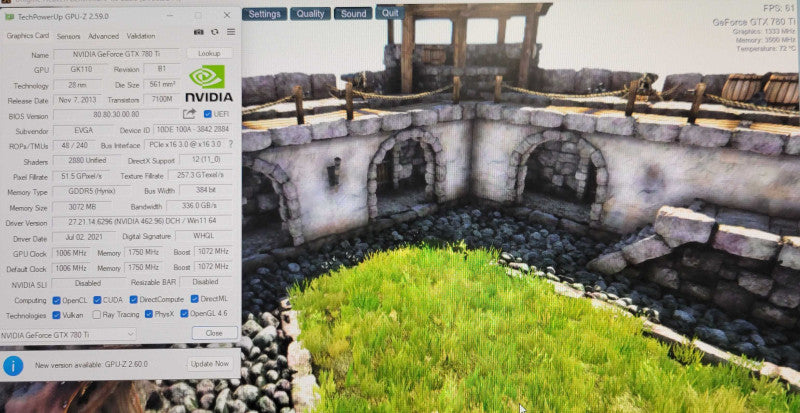This screenshot has height=413, width=800.
Task: Toggle the CUDA checkbox
Action: click(97, 300)
